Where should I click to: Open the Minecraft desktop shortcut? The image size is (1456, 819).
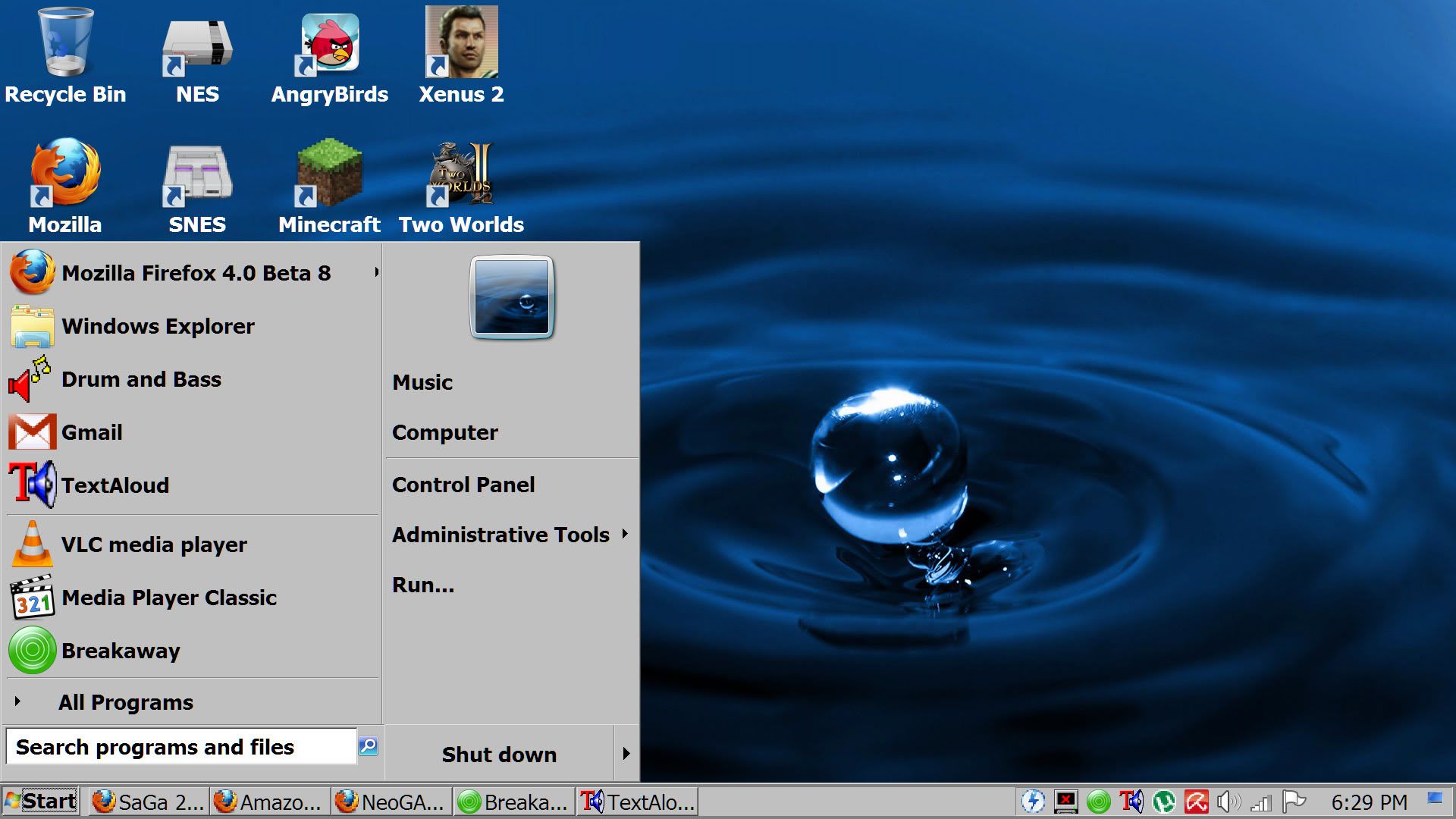[329, 186]
